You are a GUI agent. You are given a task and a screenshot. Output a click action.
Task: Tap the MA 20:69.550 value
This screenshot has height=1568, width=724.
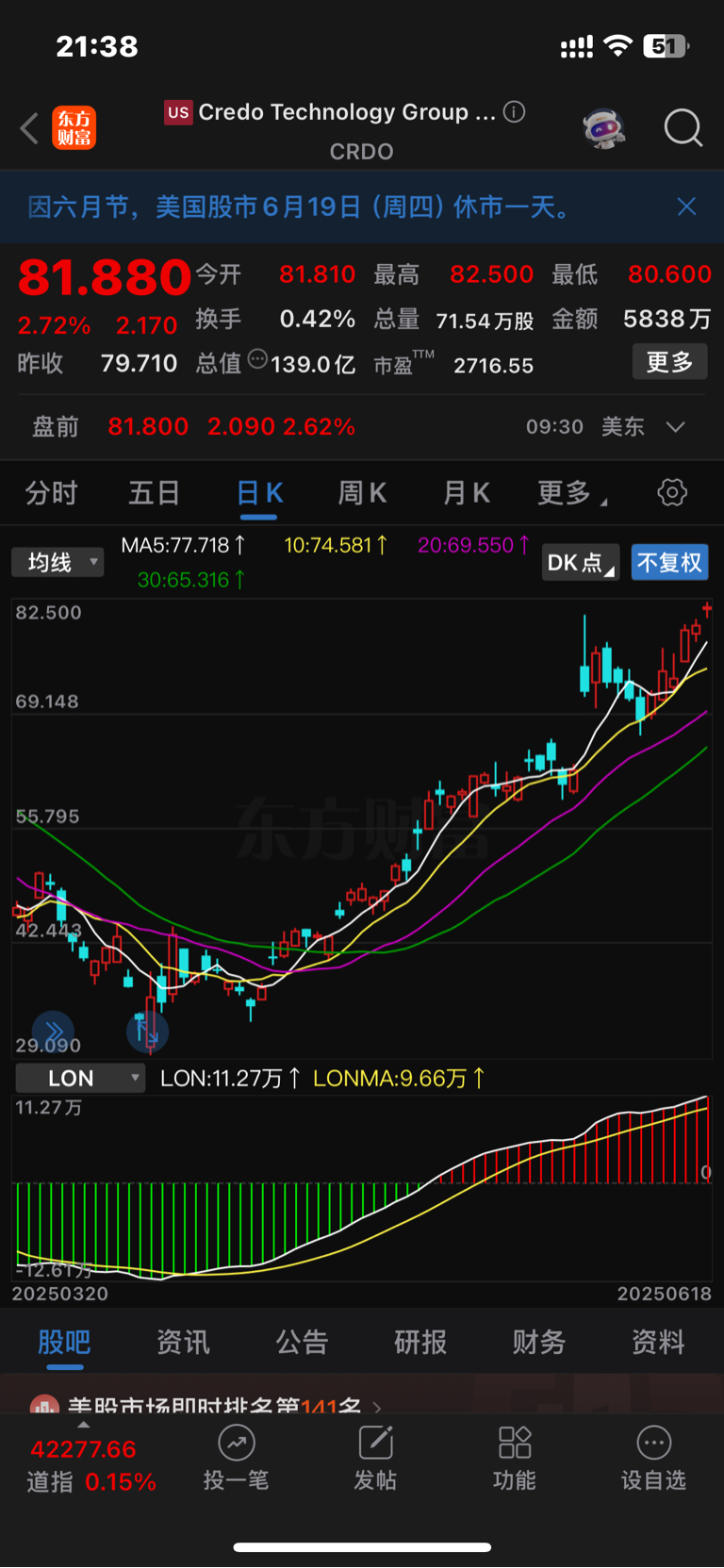[x=473, y=545]
